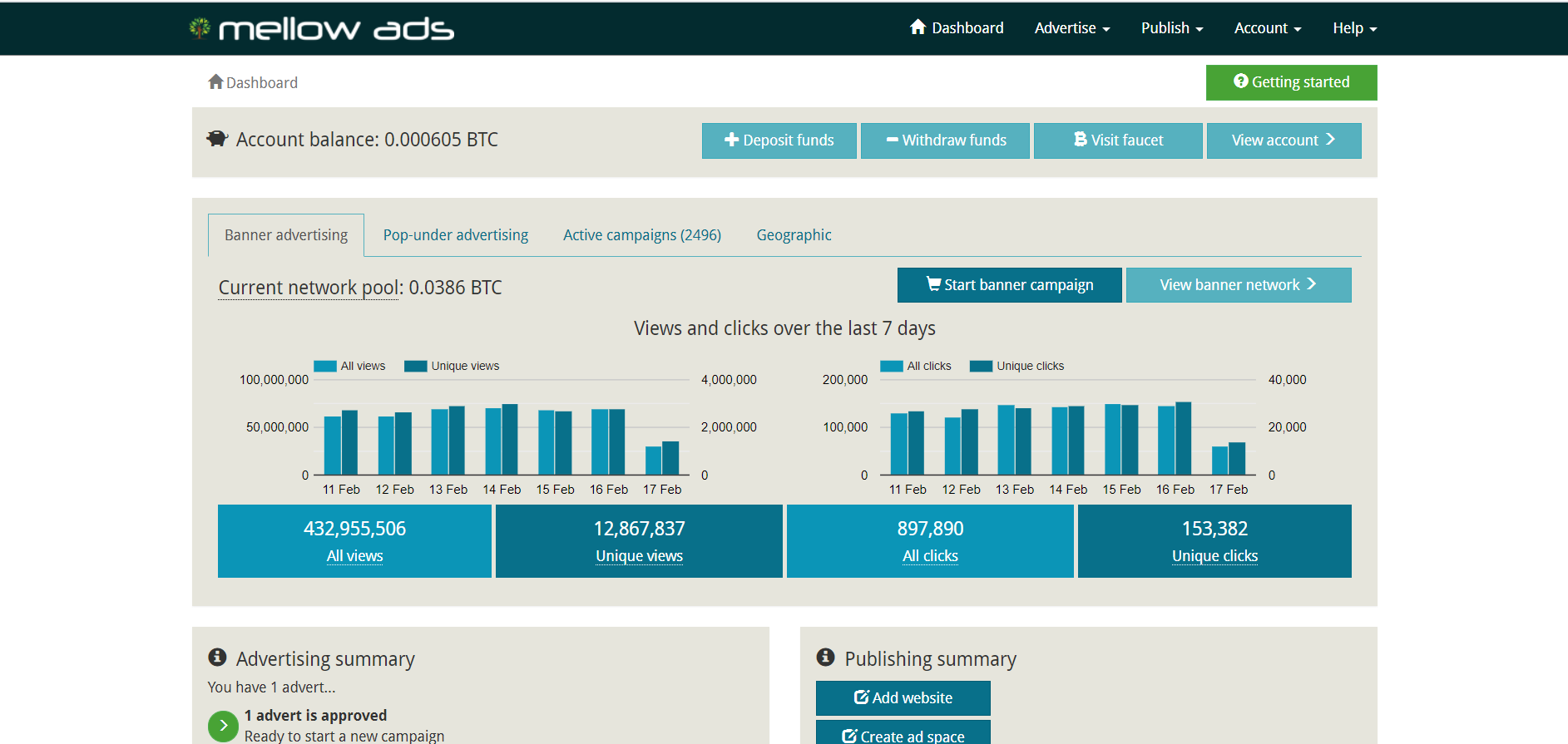The image size is (1568, 744).
Task: Click Visit faucet button
Action: click(1118, 140)
